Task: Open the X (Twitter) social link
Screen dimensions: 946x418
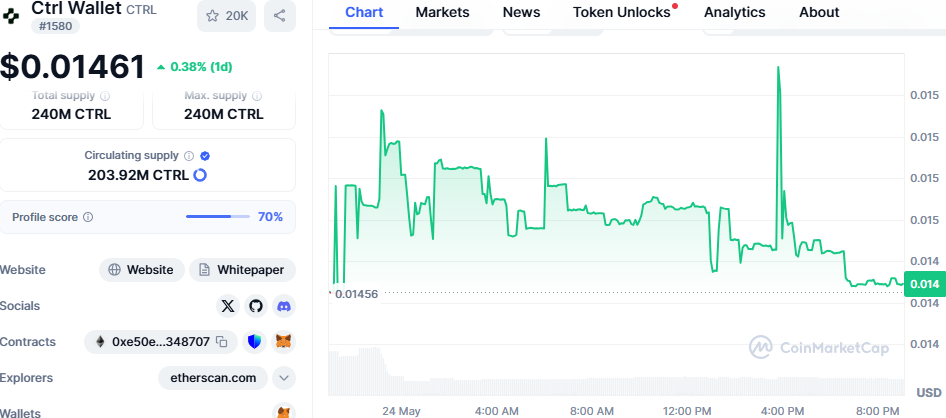Action: (x=227, y=306)
